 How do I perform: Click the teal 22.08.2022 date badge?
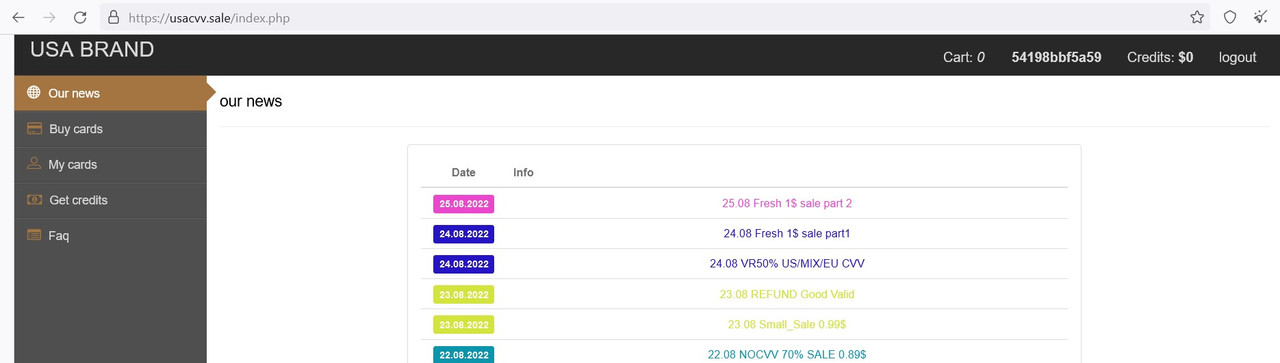click(463, 354)
